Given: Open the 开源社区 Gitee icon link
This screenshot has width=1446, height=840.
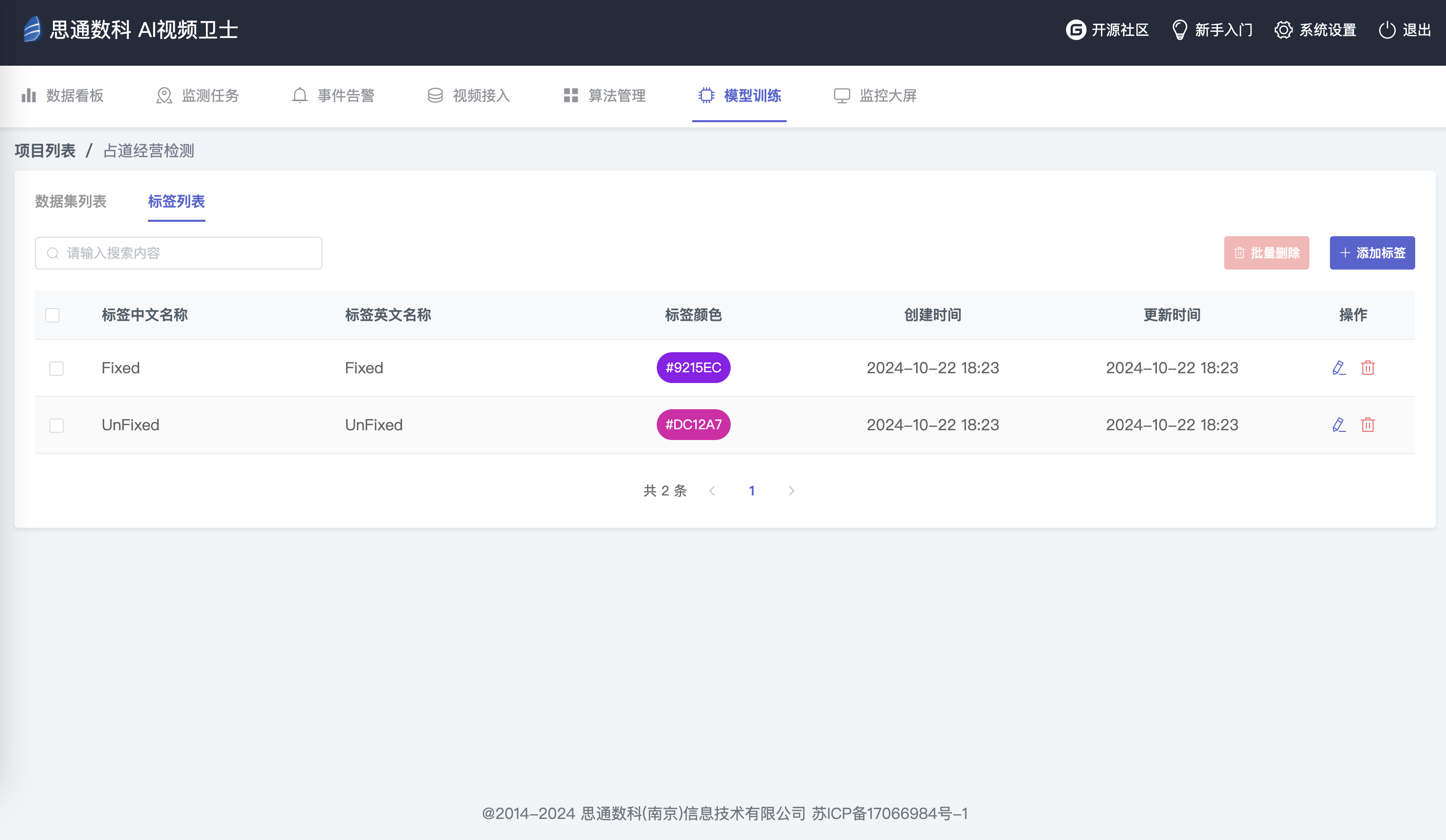Looking at the screenshot, I should 1075,30.
